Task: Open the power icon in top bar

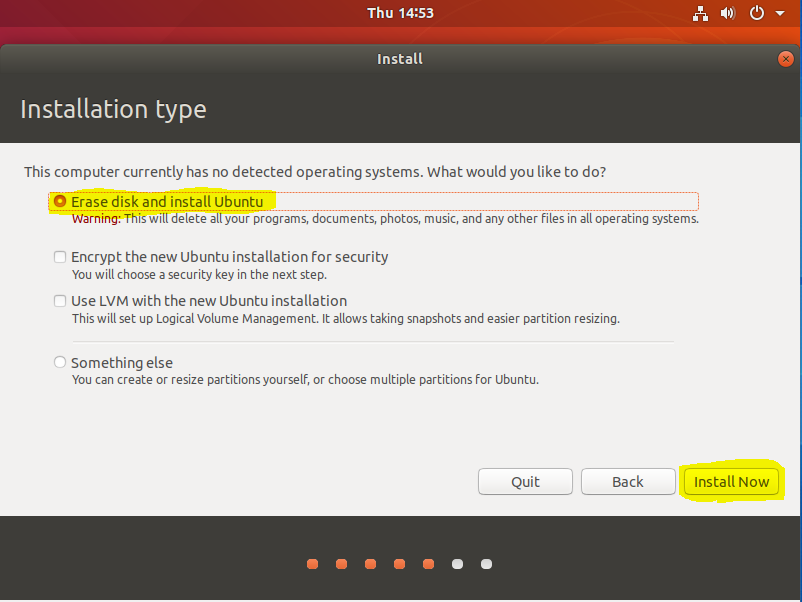Action: pos(756,13)
